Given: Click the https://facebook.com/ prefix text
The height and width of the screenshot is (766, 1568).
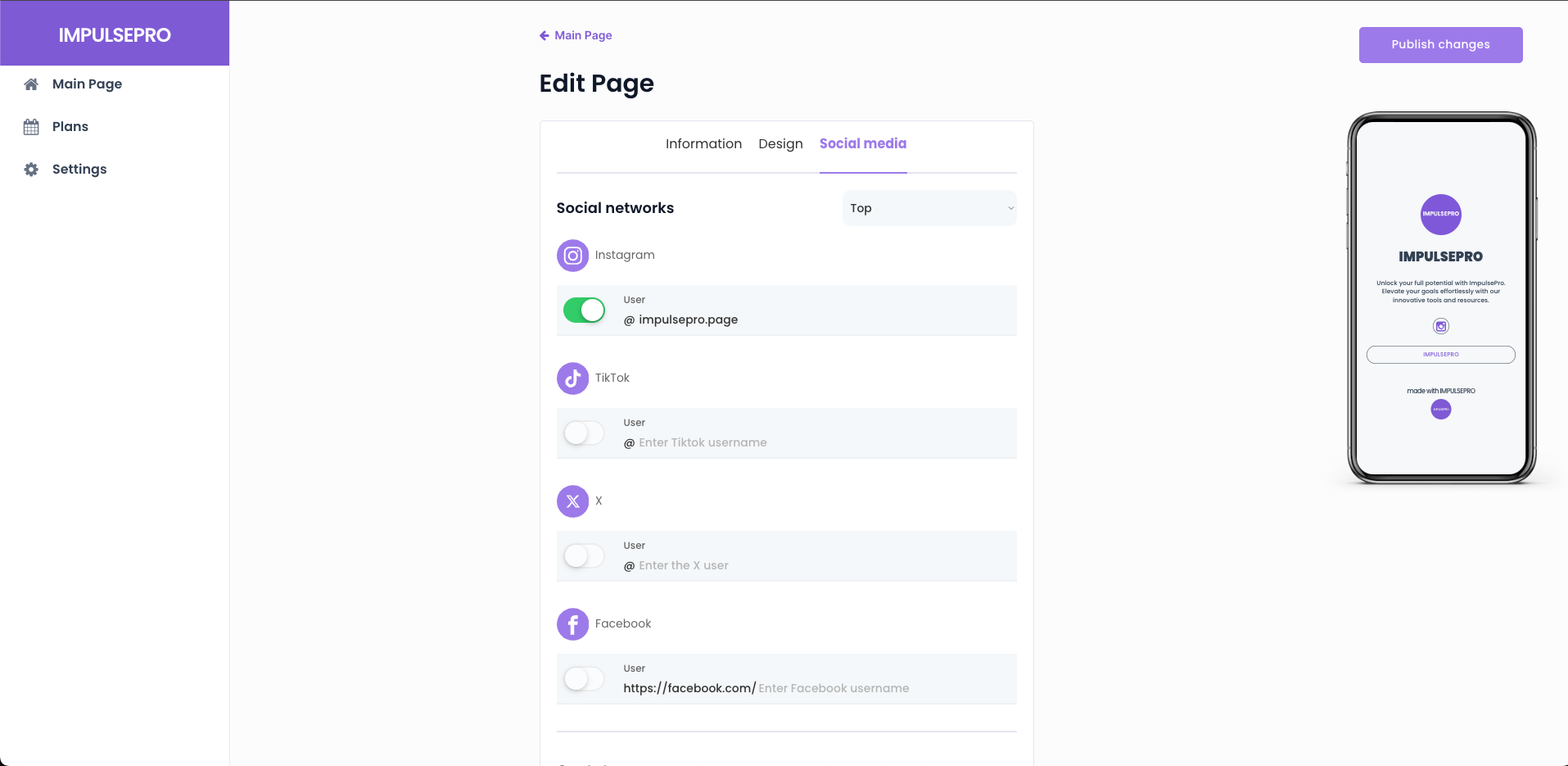Looking at the screenshot, I should pyautogui.click(x=689, y=688).
